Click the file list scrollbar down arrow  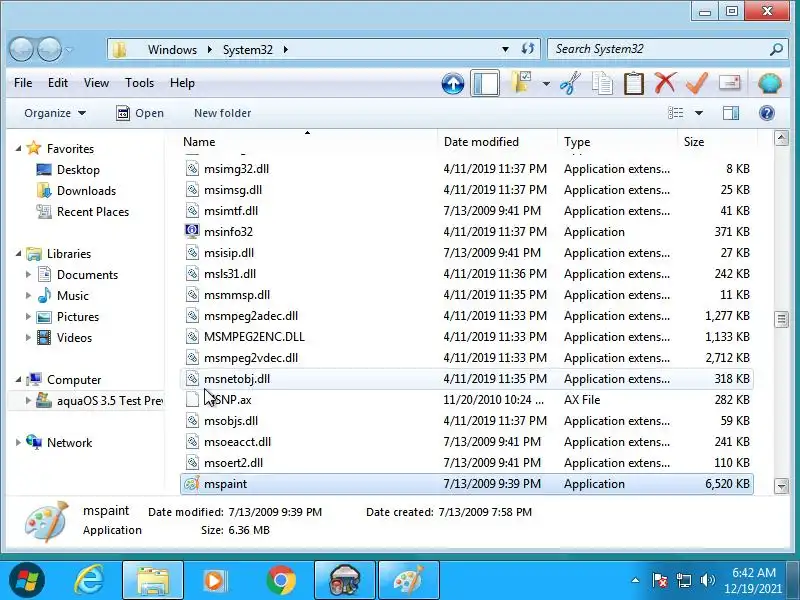click(781, 486)
